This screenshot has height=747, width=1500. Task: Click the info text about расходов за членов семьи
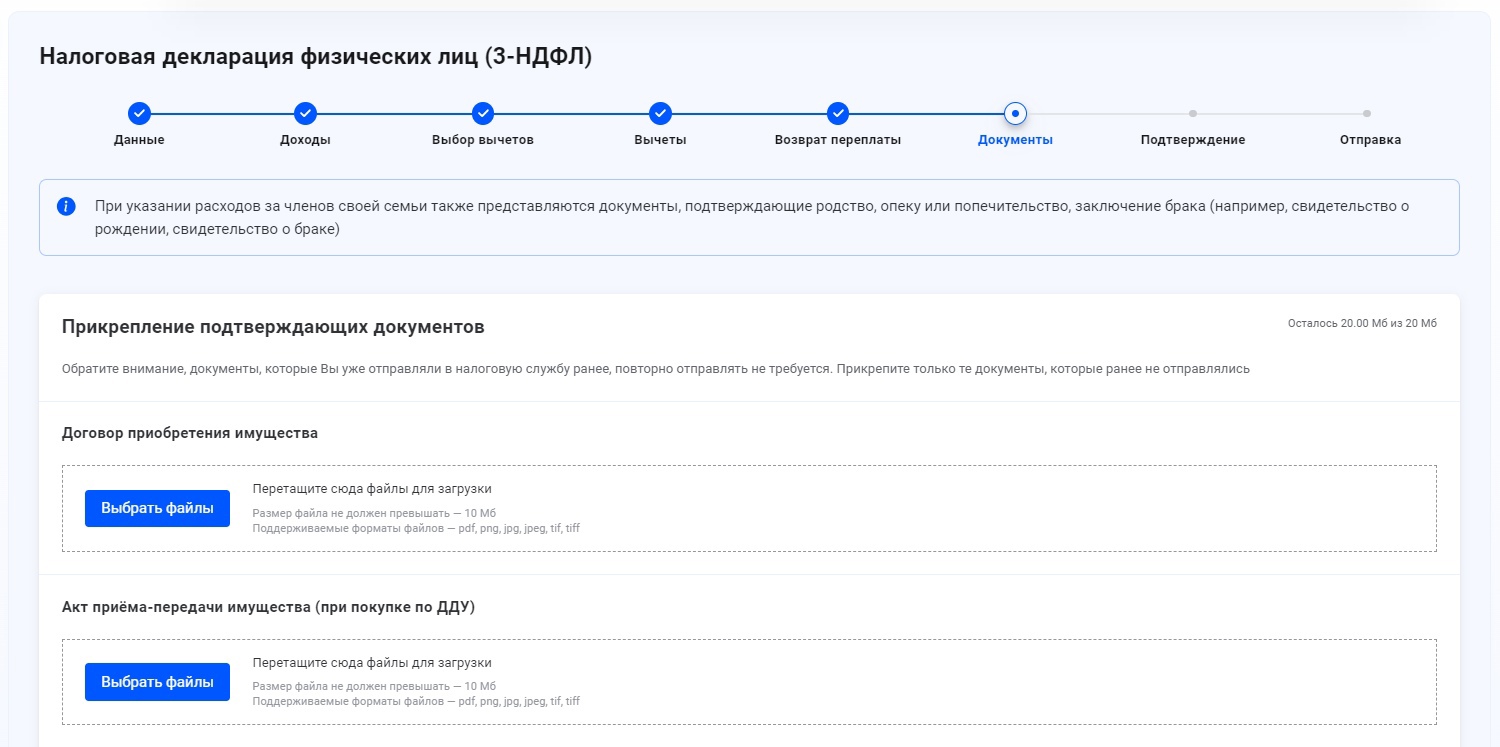click(x=752, y=217)
